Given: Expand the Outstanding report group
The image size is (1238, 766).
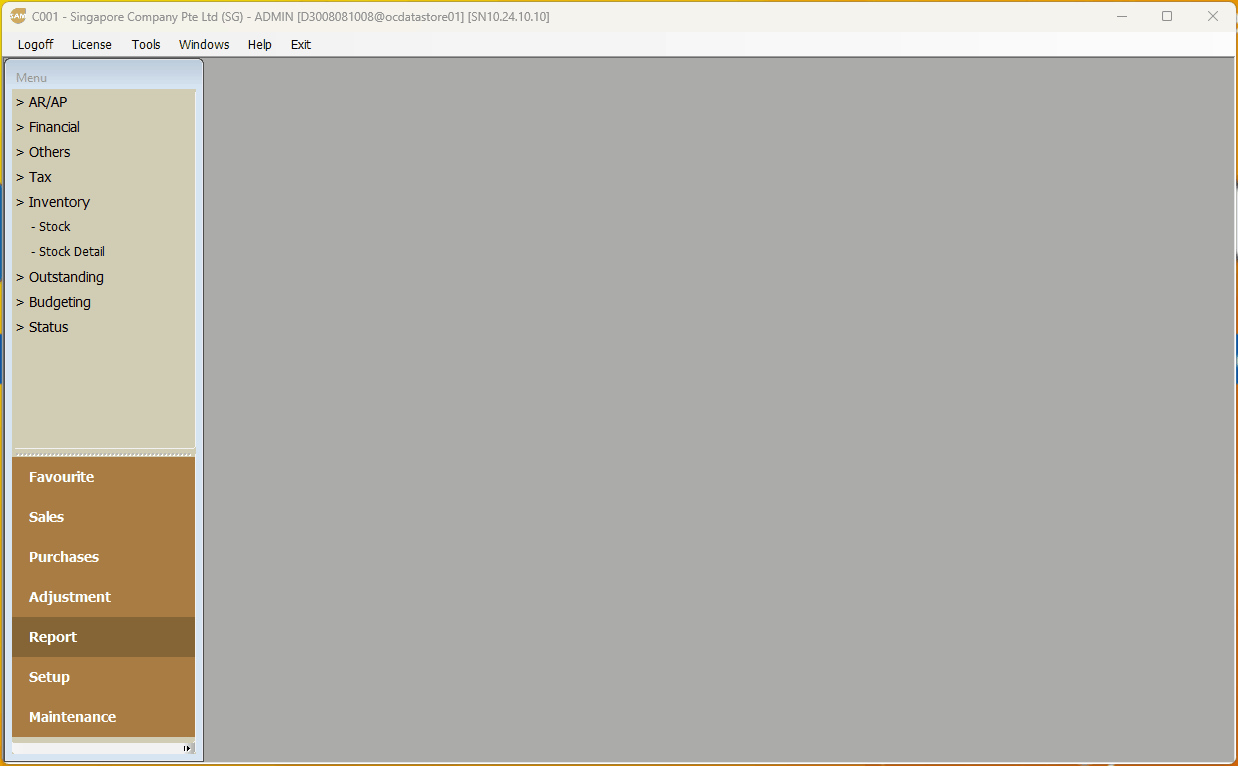Looking at the screenshot, I should (60, 277).
